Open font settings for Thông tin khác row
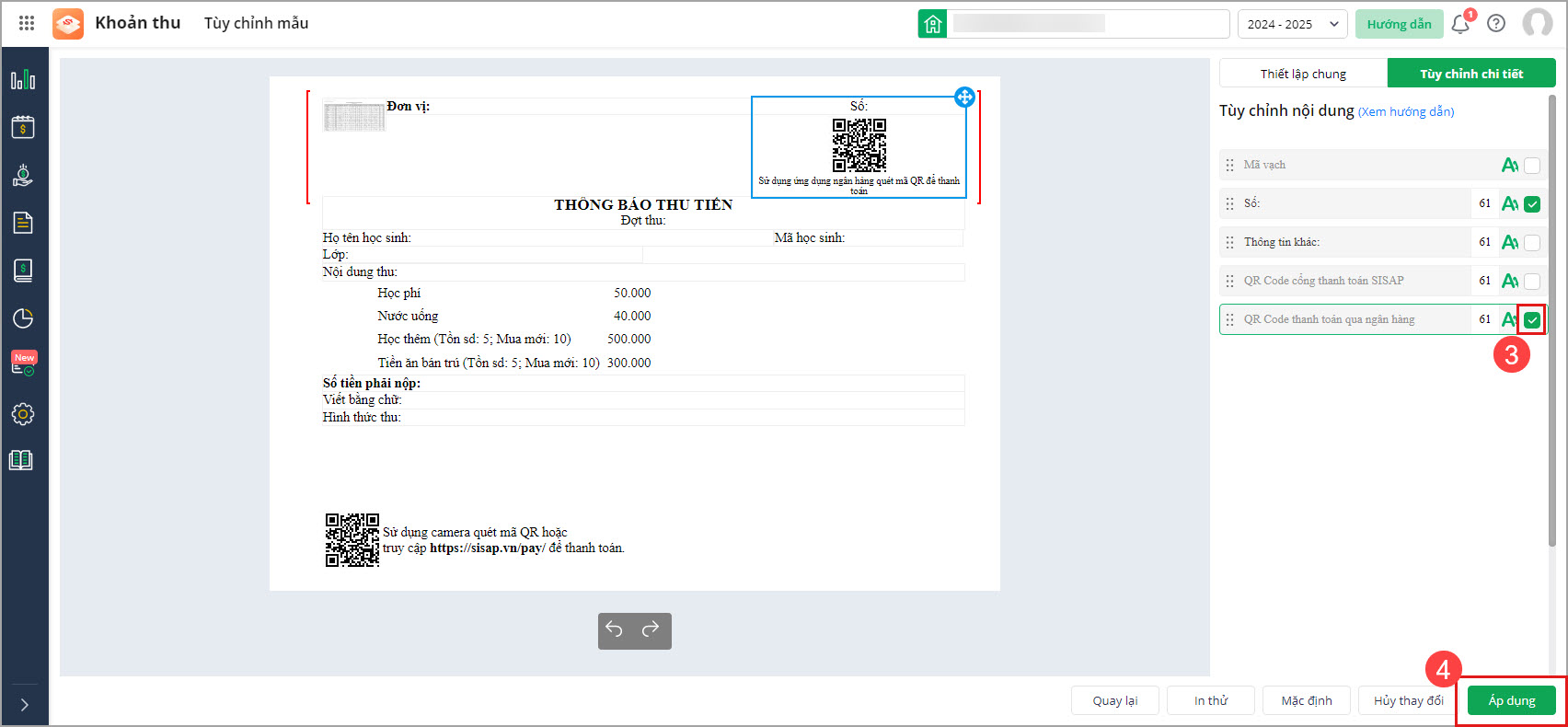Image resolution: width=1568 pixels, height=727 pixels. (x=1510, y=243)
